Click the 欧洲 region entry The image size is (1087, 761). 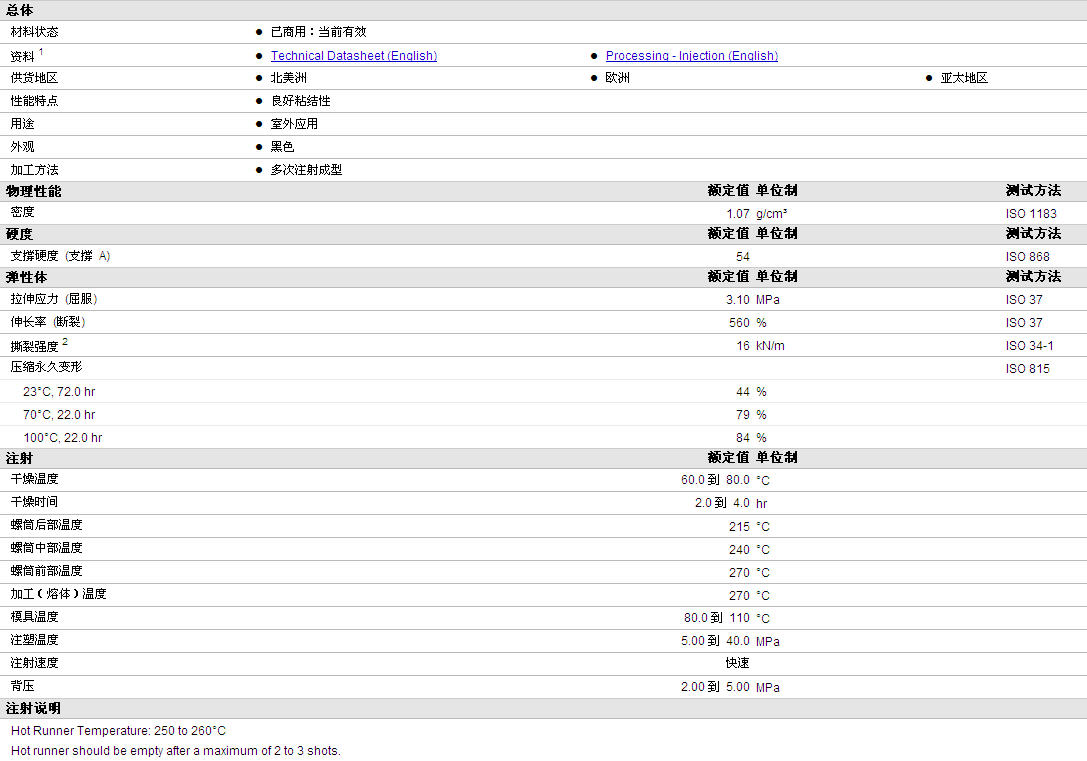(618, 78)
